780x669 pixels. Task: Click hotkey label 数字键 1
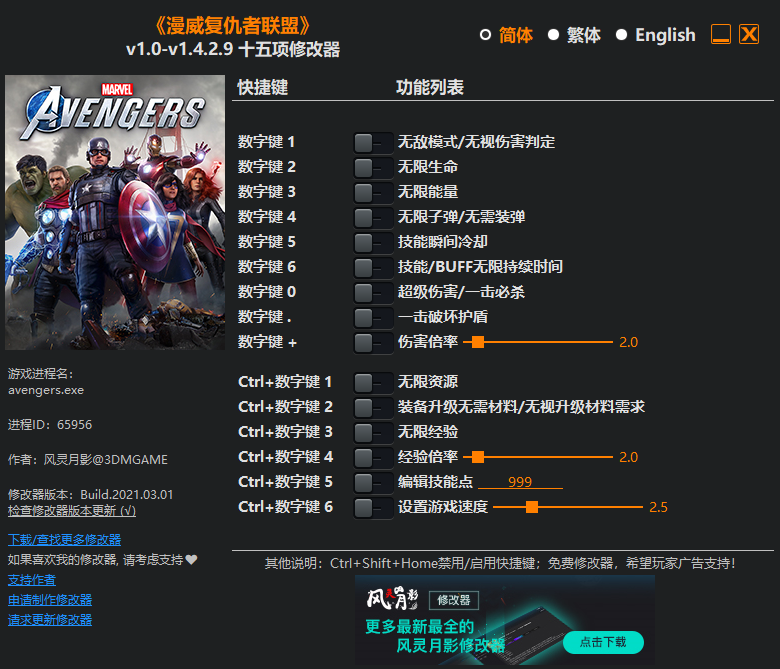[267, 142]
